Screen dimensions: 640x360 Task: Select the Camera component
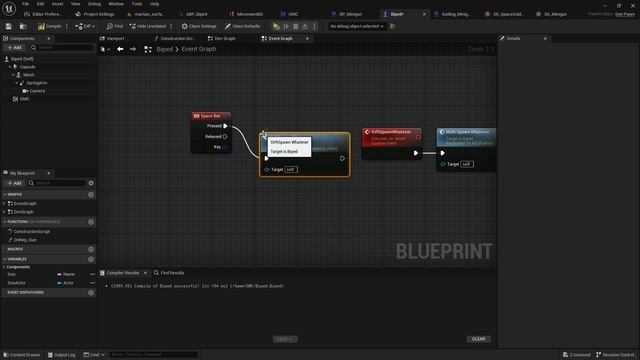click(x=37, y=91)
